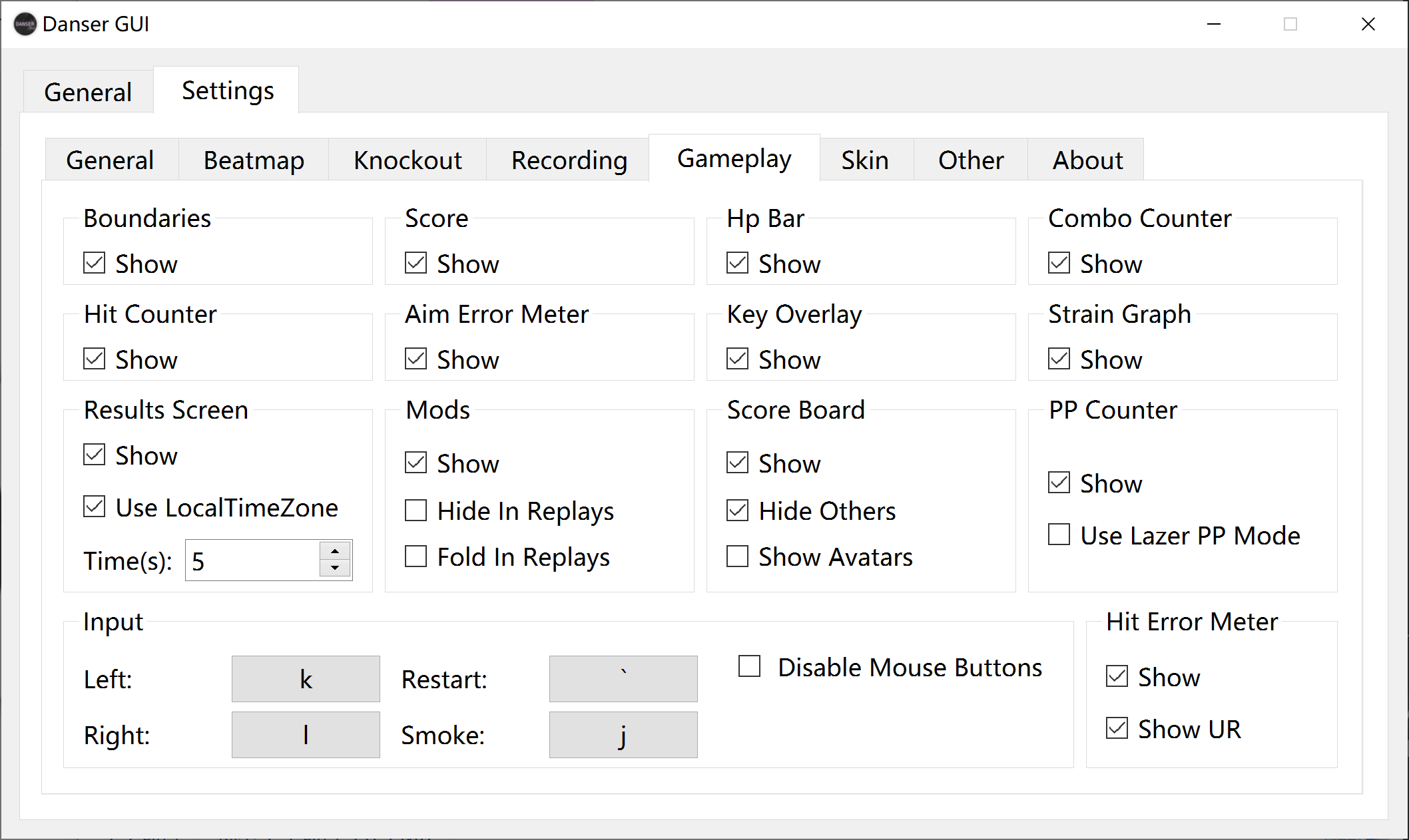This screenshot has height=840, width=1409.
Task: Change the Restart key binding
Action: pyautogui.click(x=623, y=679)
